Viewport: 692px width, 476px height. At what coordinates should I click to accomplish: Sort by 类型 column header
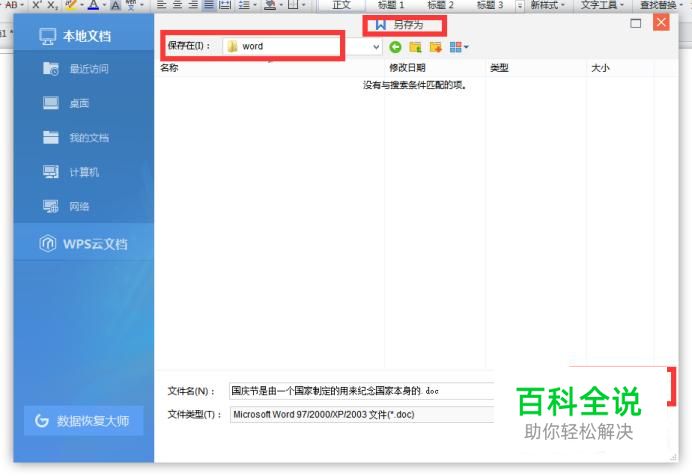[x=499, y=68]
